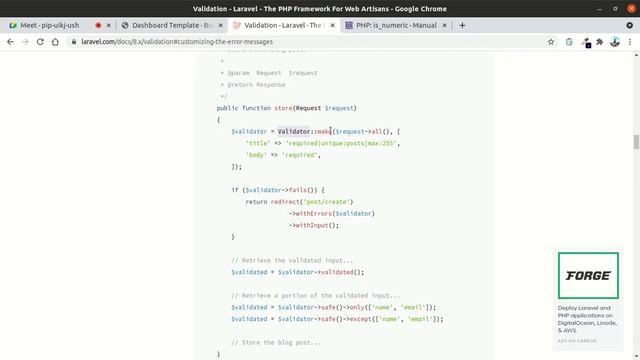Open Chrome three-dot menu
This screenshot has width=640, height=360.
point(630,42)
